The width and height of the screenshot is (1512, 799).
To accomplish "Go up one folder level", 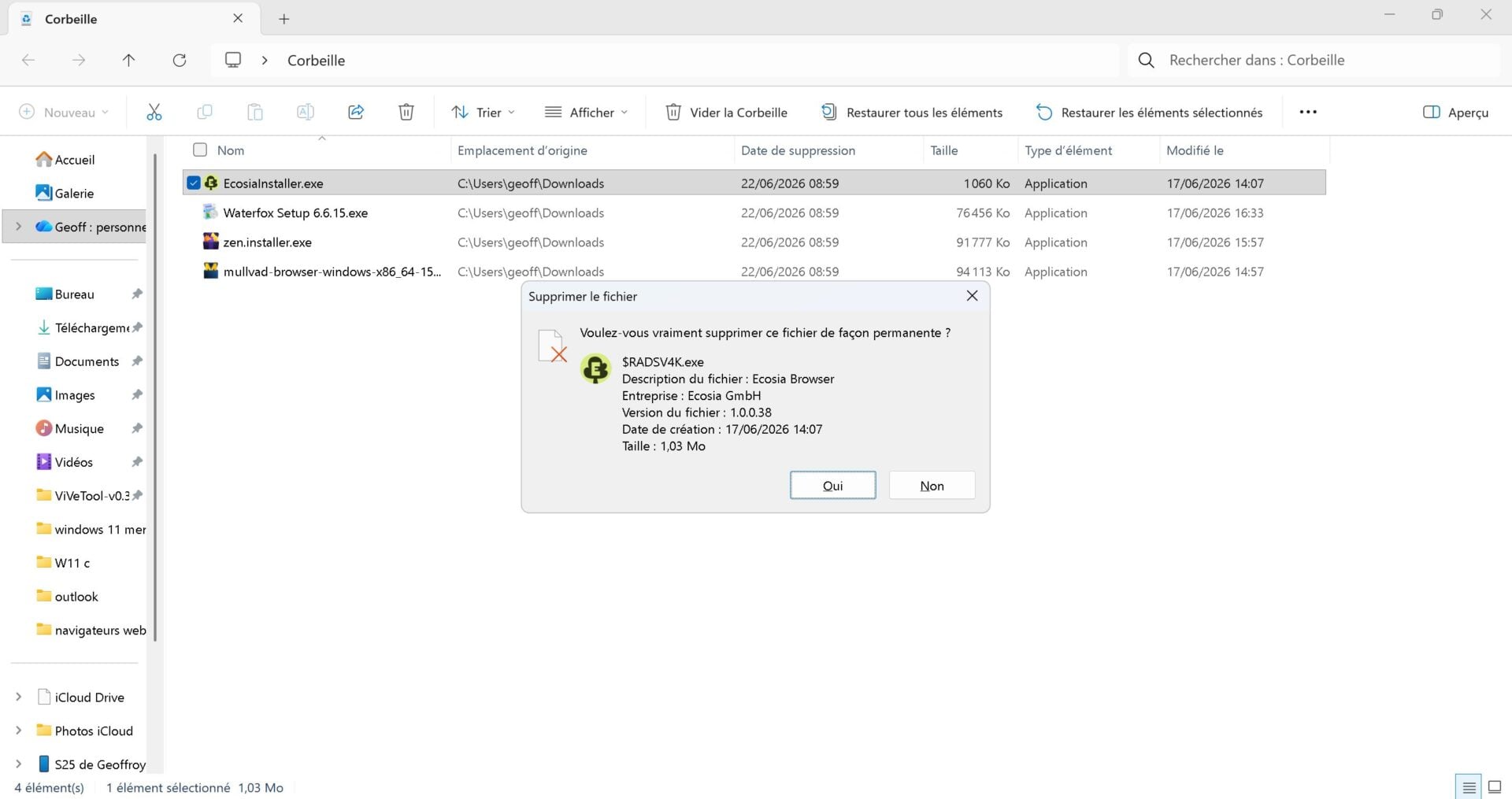I will pos(129,60).
